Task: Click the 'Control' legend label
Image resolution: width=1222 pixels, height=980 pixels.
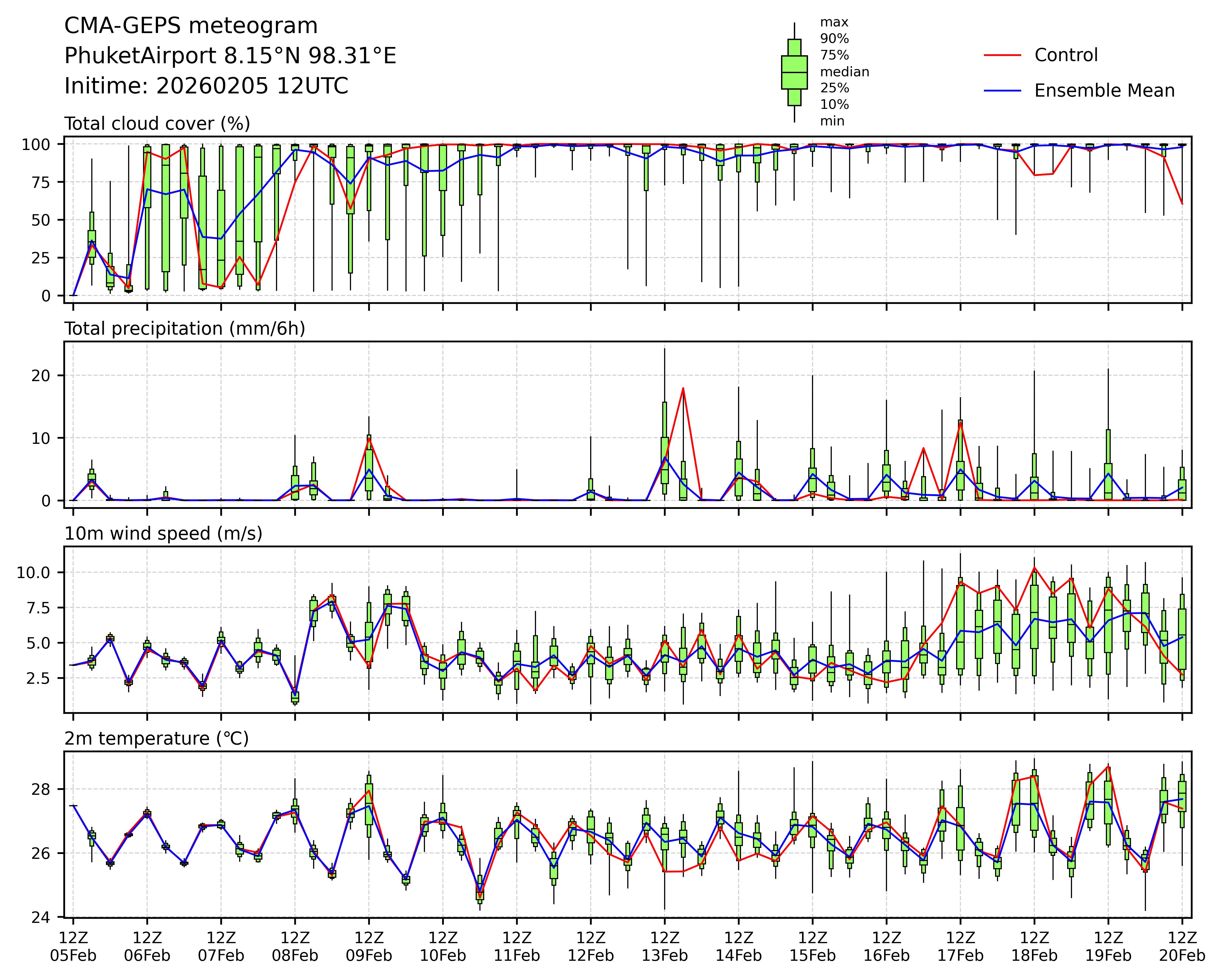Action: 1066,56
